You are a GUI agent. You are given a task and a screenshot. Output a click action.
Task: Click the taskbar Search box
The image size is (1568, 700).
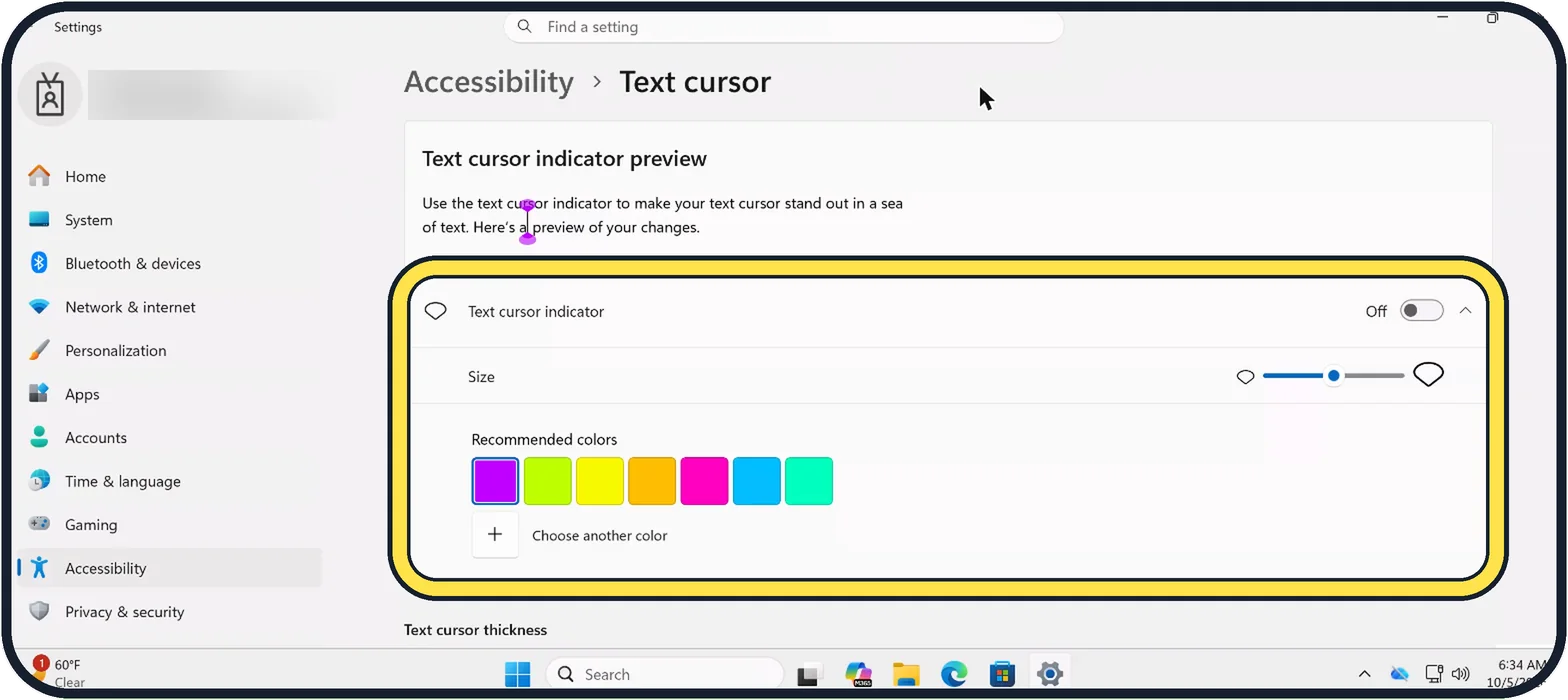tap(665, 675)
